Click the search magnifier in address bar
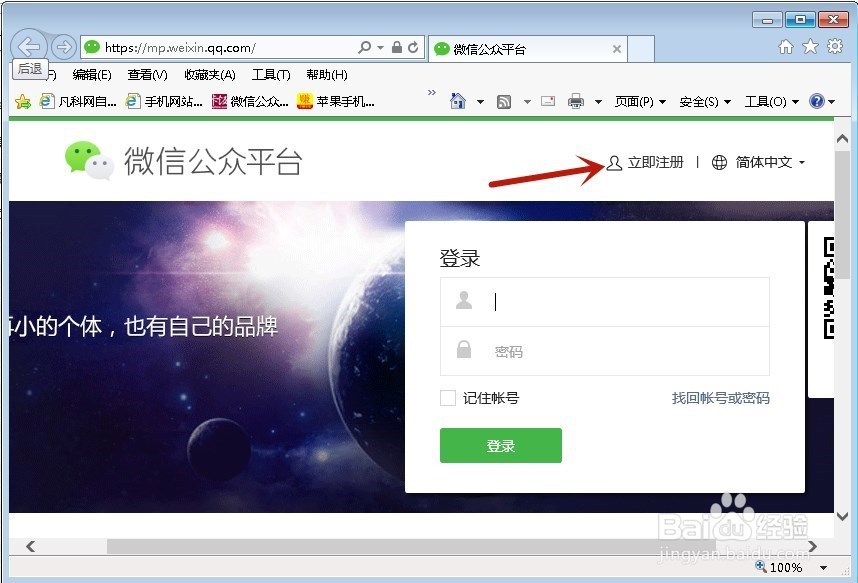858x583 pixels. [x=364, y=48]
